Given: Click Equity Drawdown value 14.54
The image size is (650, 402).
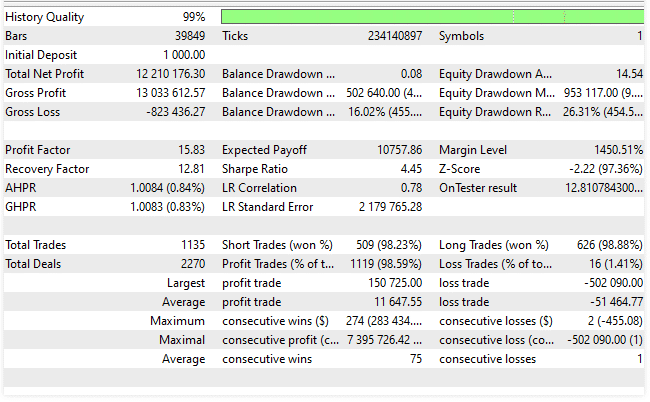Looking at the screenshot, I should 629,74.
